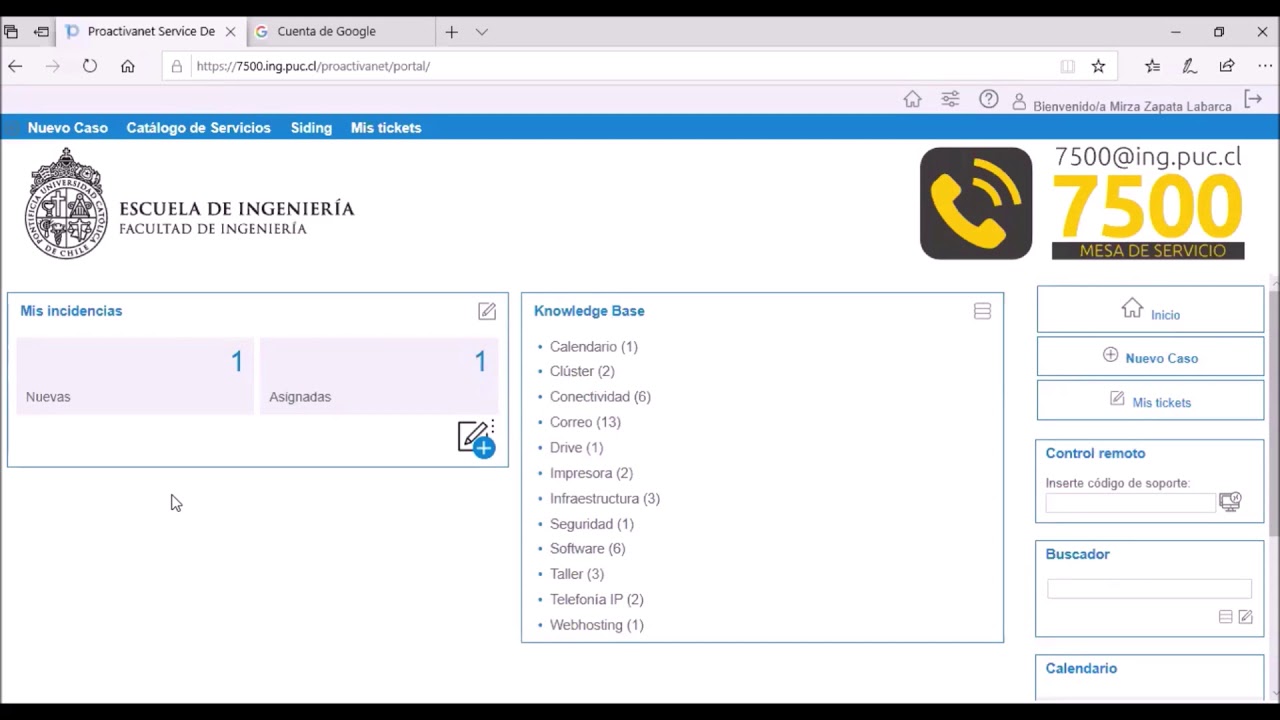1280x720 pixels.
Task: Open Catálogo de Servicios in the menu bar
Action: [x=198, y=128]
